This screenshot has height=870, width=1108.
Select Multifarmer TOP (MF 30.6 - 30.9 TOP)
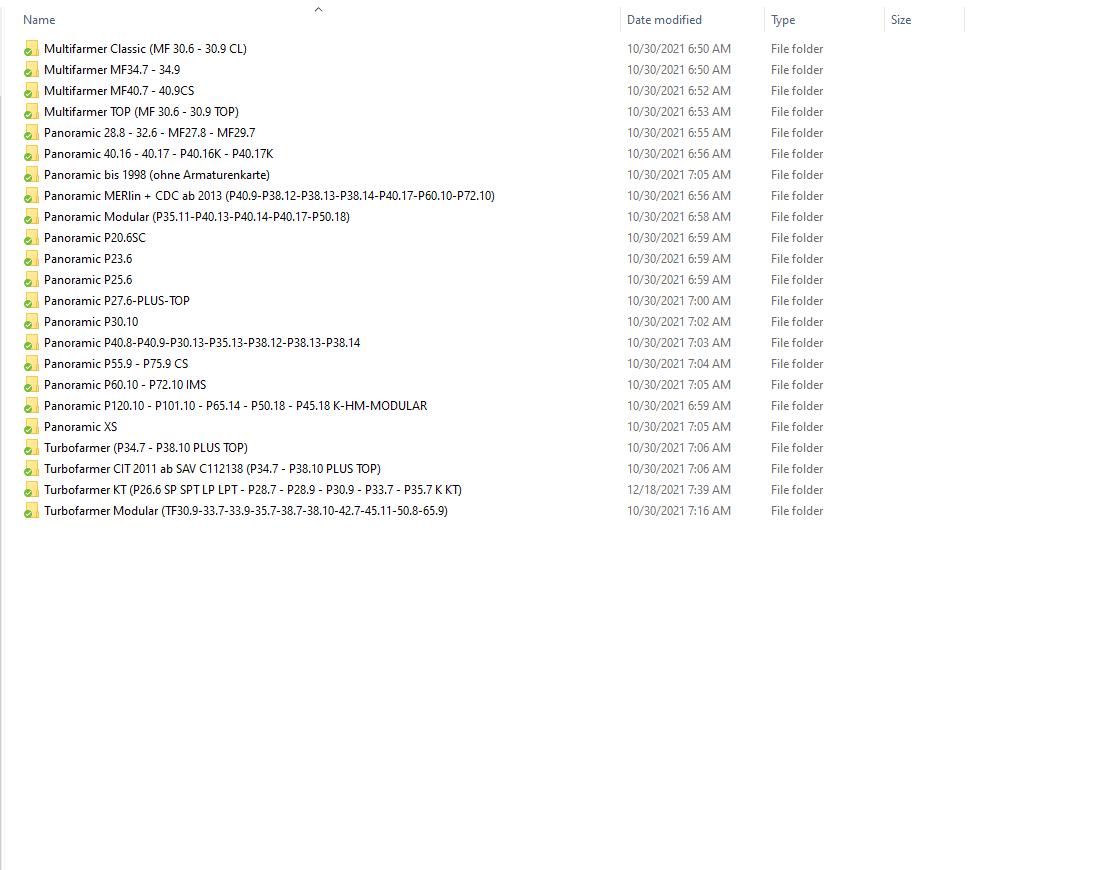pos(141,112)
